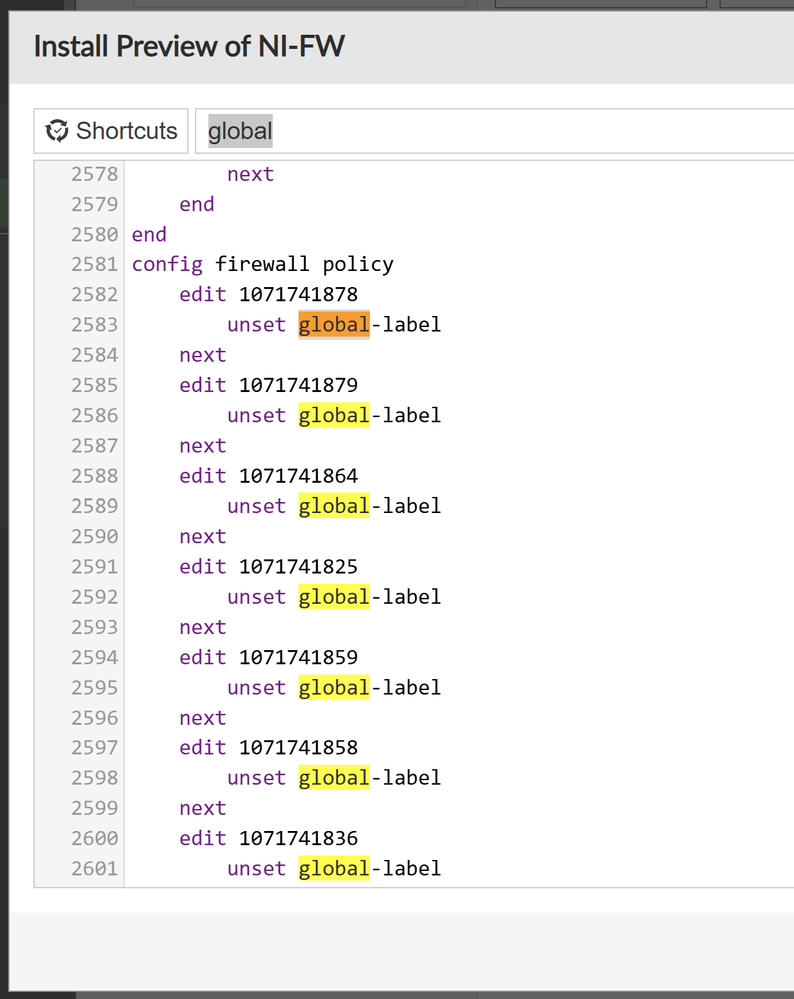Screen dimensions: 794x999
Task: Click the keyboard icon beside Shortcuts
Action: coord(58,131)
